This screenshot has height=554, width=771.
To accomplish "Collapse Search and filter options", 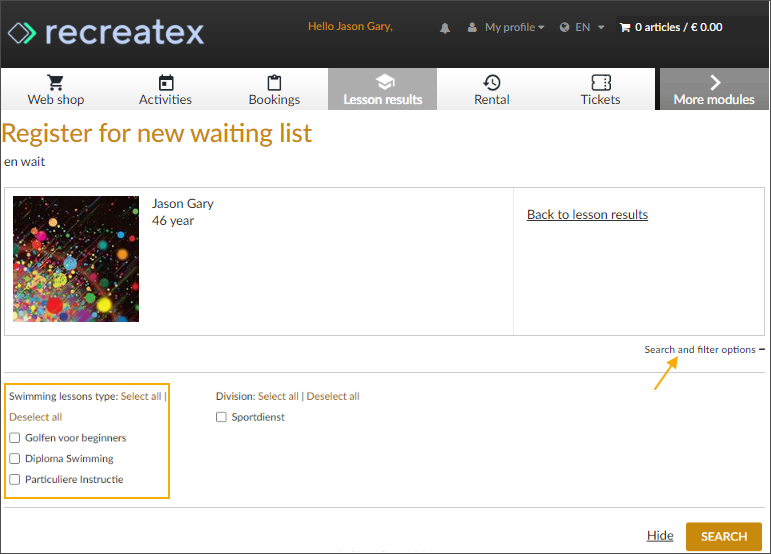I will pyautogui.click(x=704, y=349).
